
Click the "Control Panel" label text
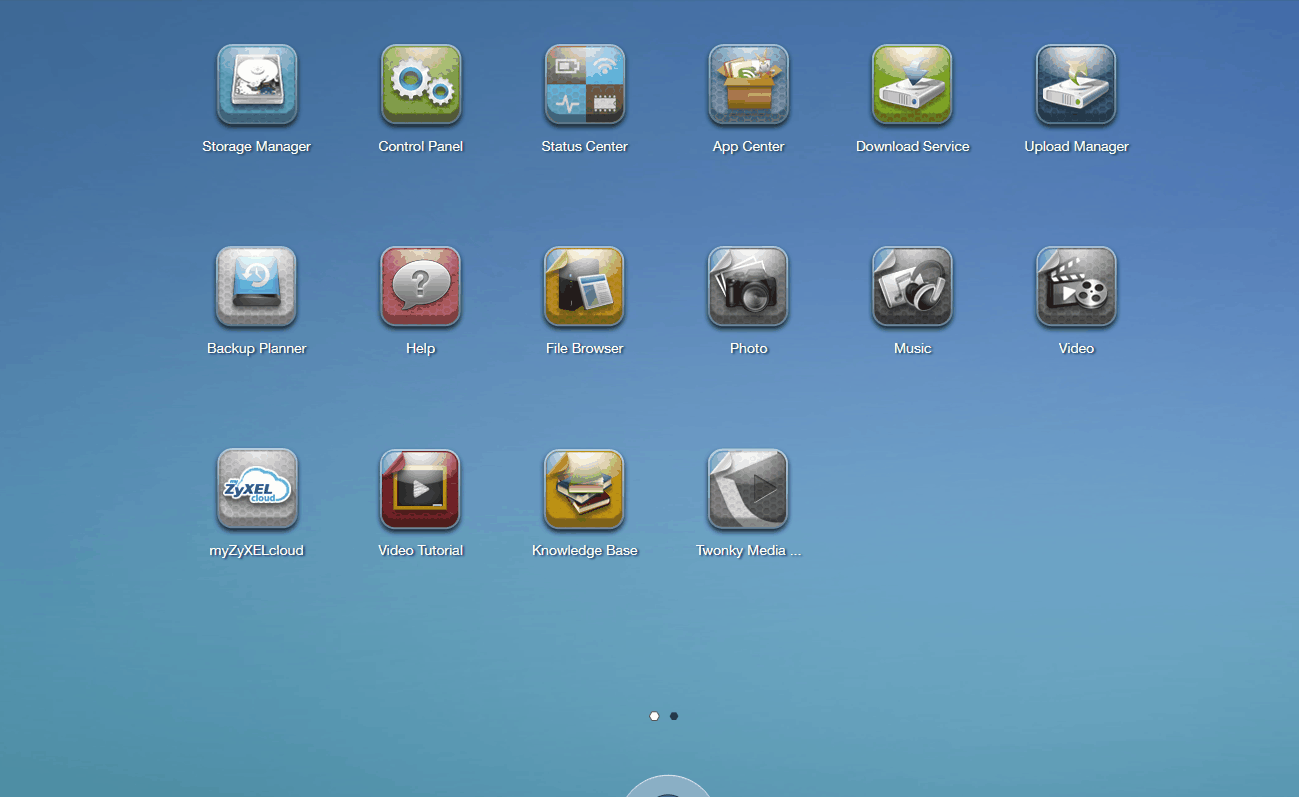click(x=421, y=147)
